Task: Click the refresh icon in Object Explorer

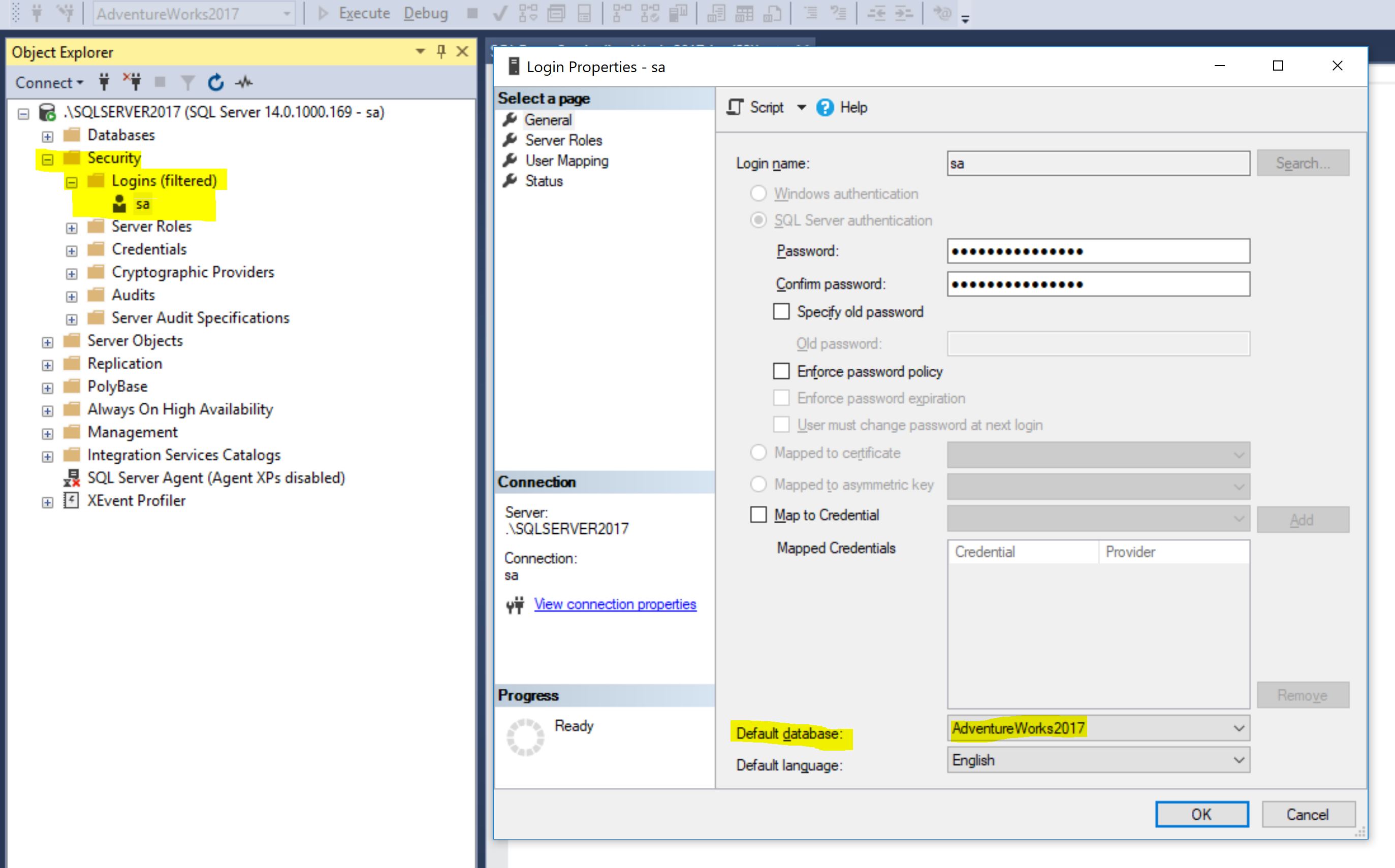Action: 215,83
